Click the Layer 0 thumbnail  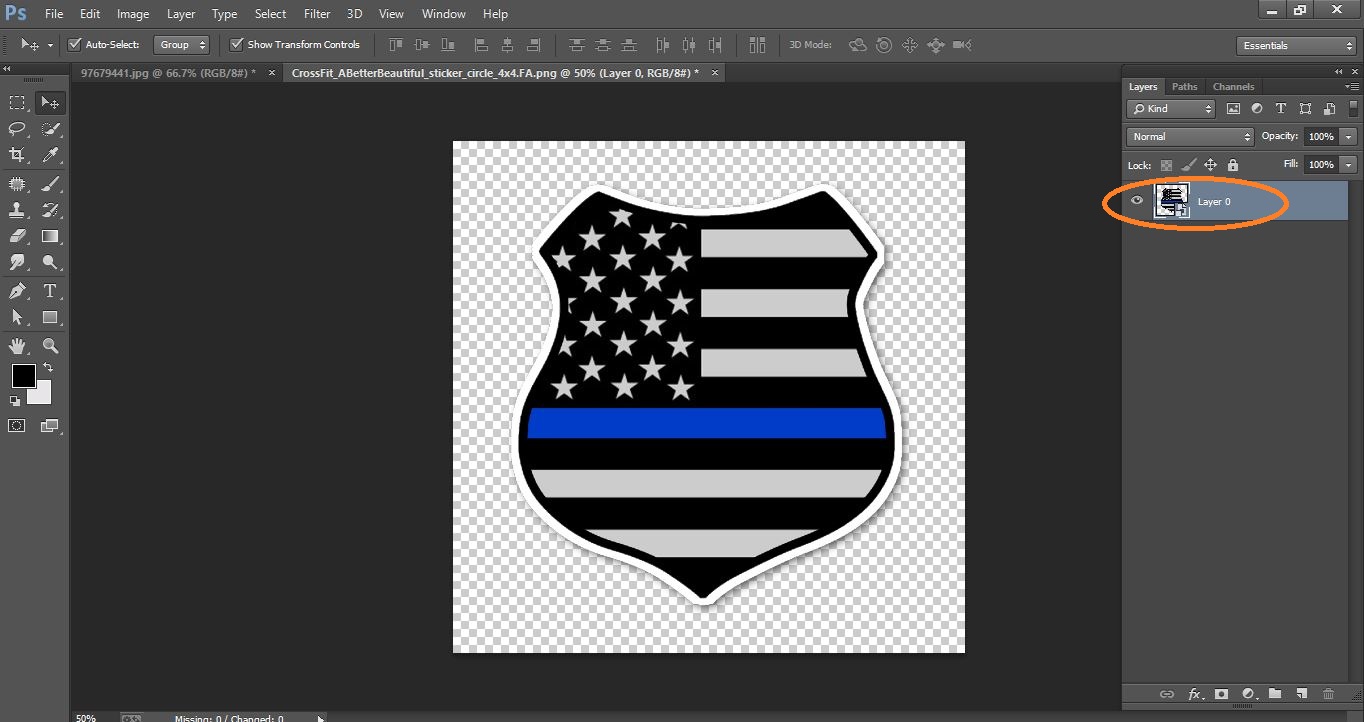(1171, 201)
